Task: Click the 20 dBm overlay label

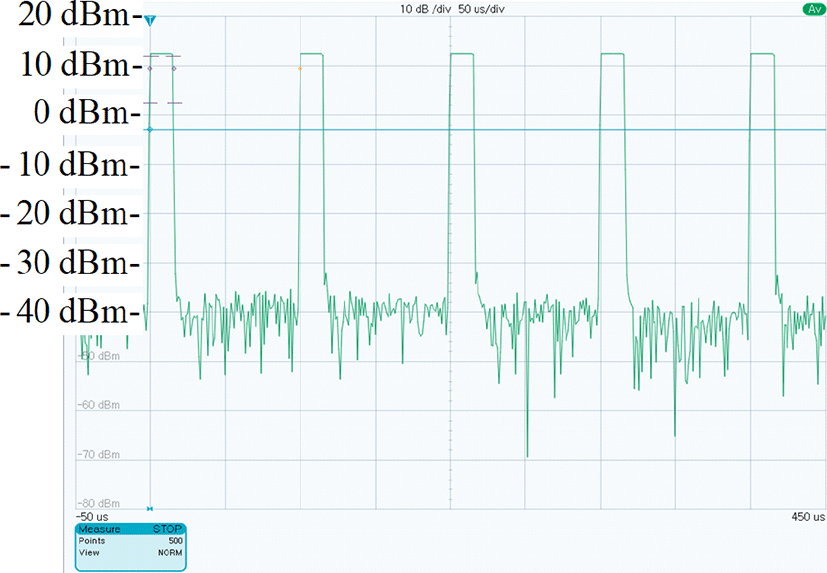Action: pyautogui.click(x=79, y=15)
